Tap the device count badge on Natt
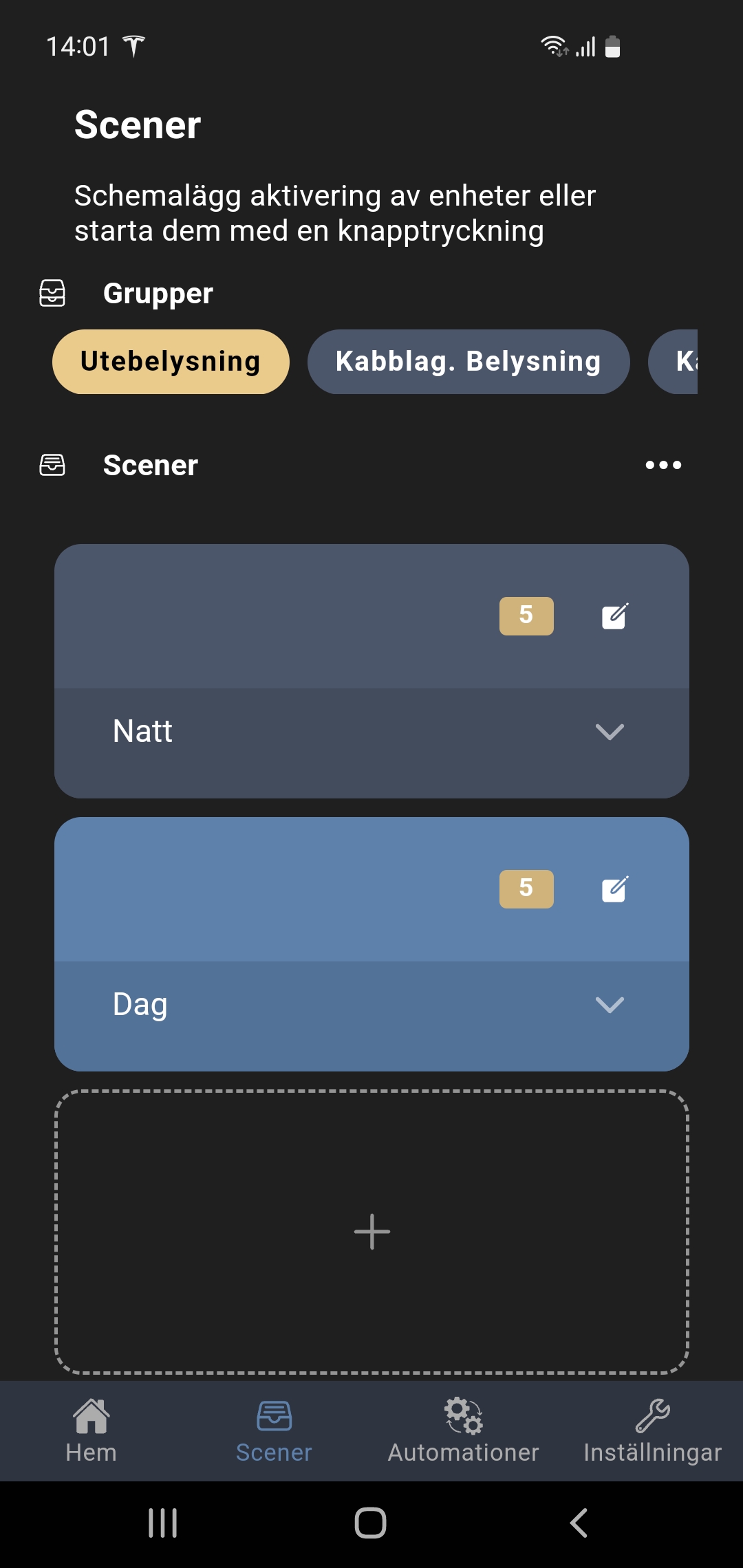The height and width of the screenshot is (1568, 743). pyautogui.click(x=526, y=616)
